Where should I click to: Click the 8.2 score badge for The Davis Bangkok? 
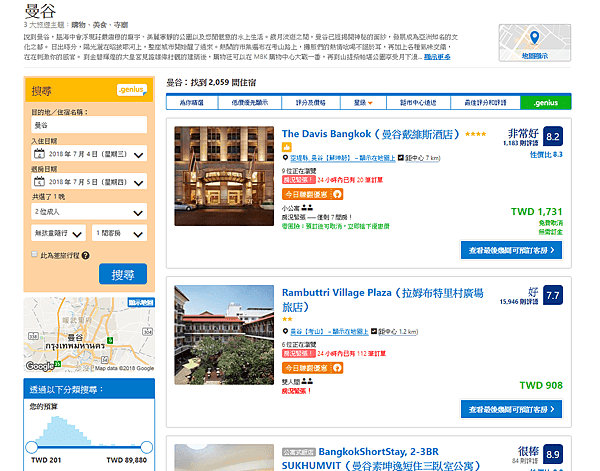pyautogui.click(x=553, y=137)
